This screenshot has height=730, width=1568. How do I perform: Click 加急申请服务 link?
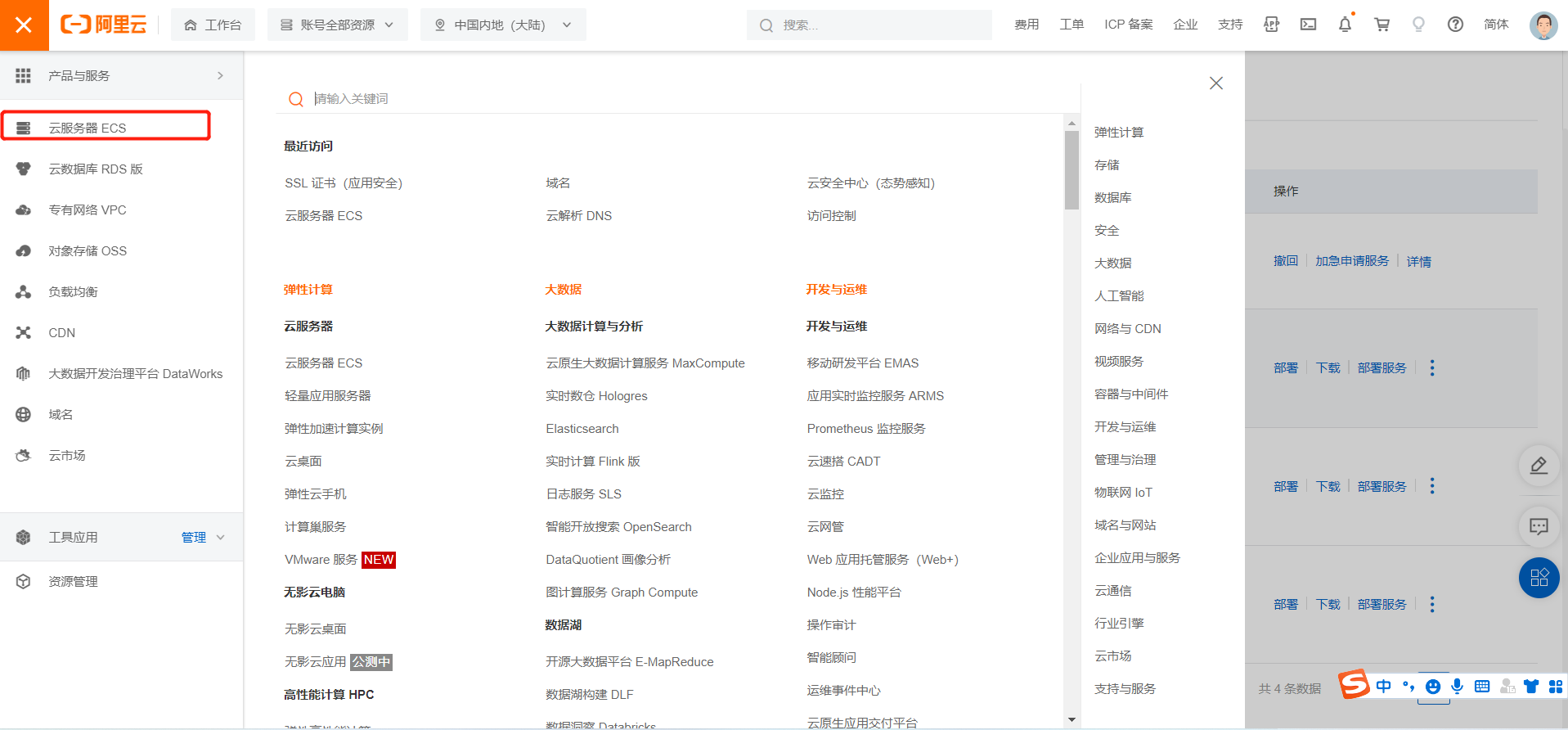point(1352,260)
